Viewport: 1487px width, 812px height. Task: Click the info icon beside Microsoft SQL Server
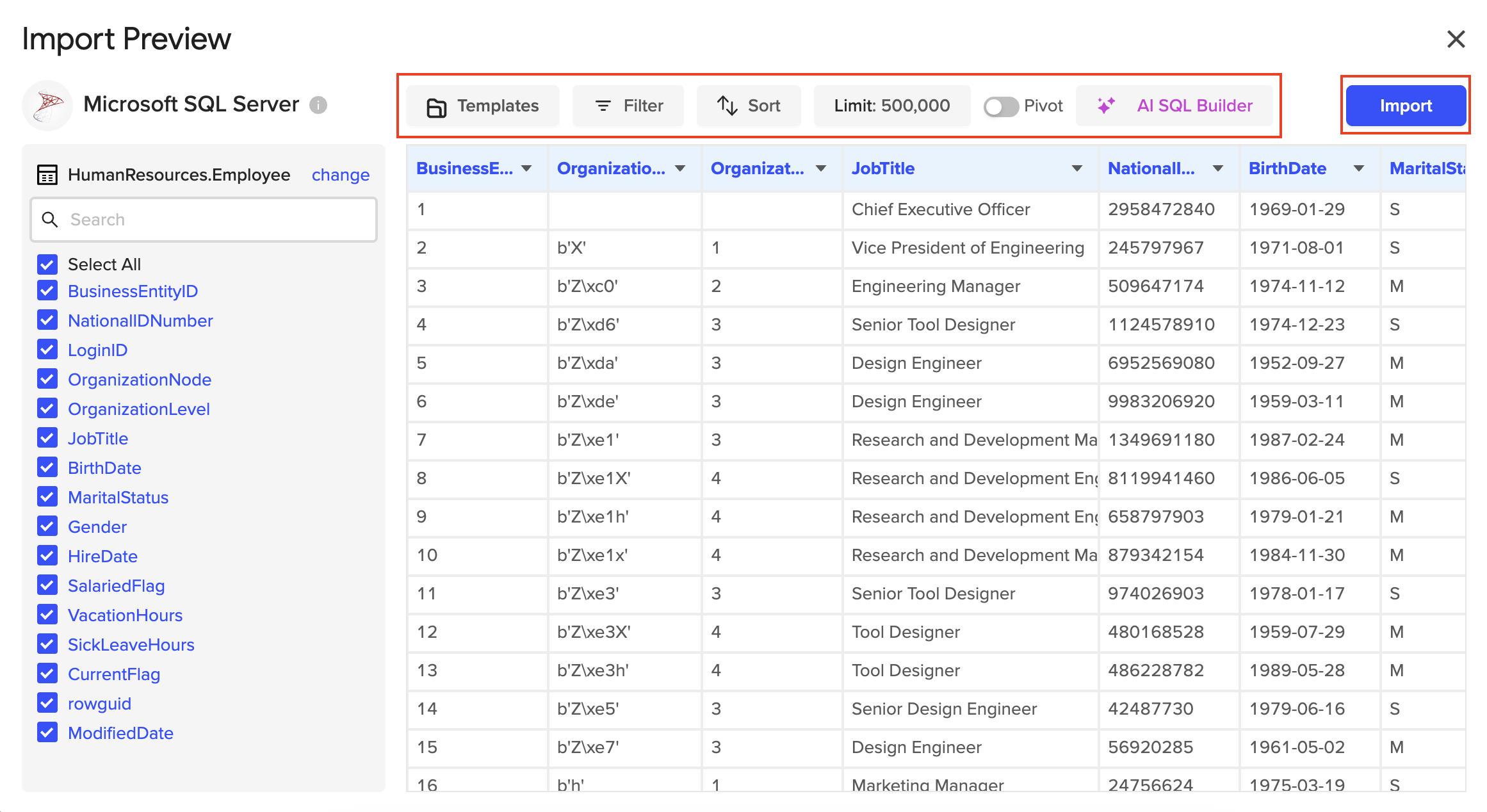point(318,104)
